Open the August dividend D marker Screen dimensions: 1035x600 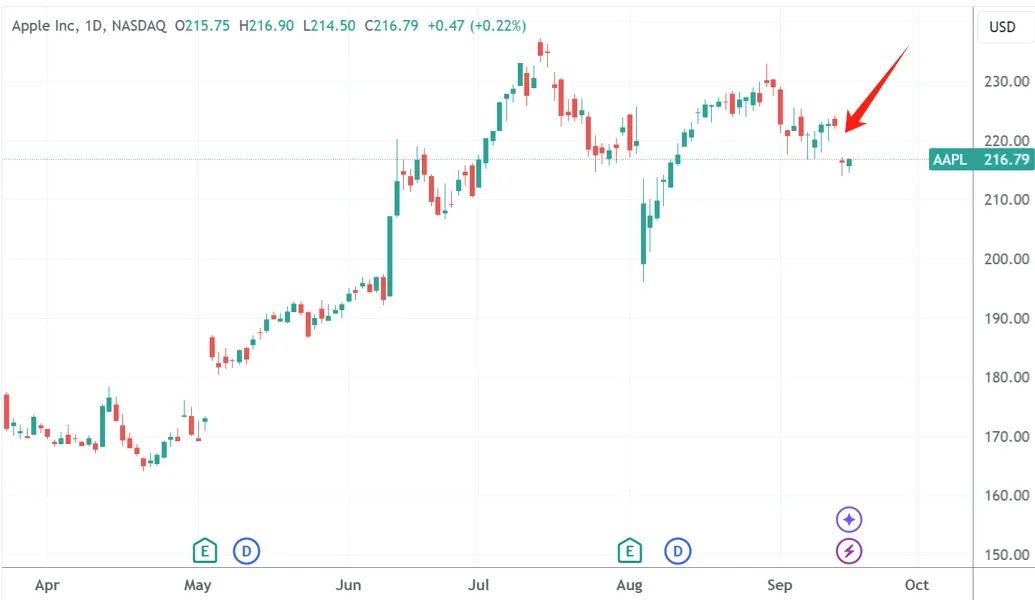pyautogui.click(x=678, y=550)
